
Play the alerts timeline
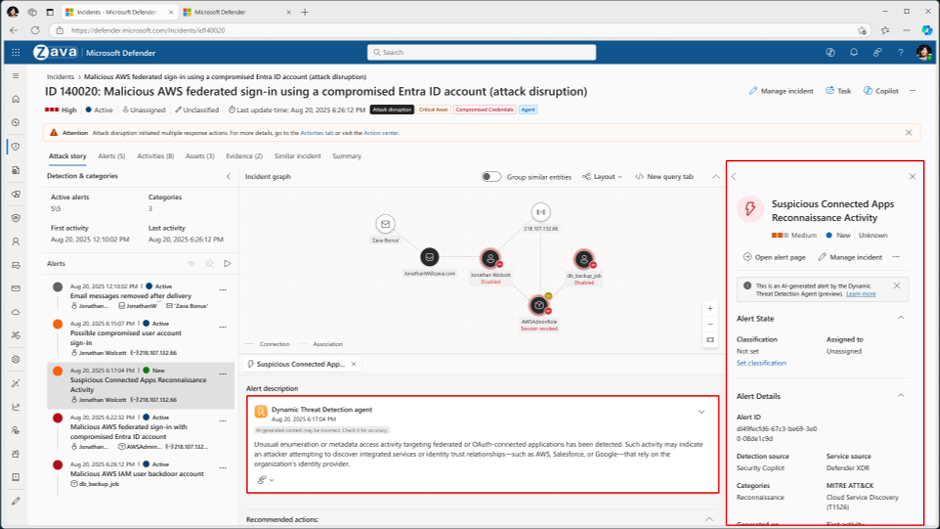[227, 263]
